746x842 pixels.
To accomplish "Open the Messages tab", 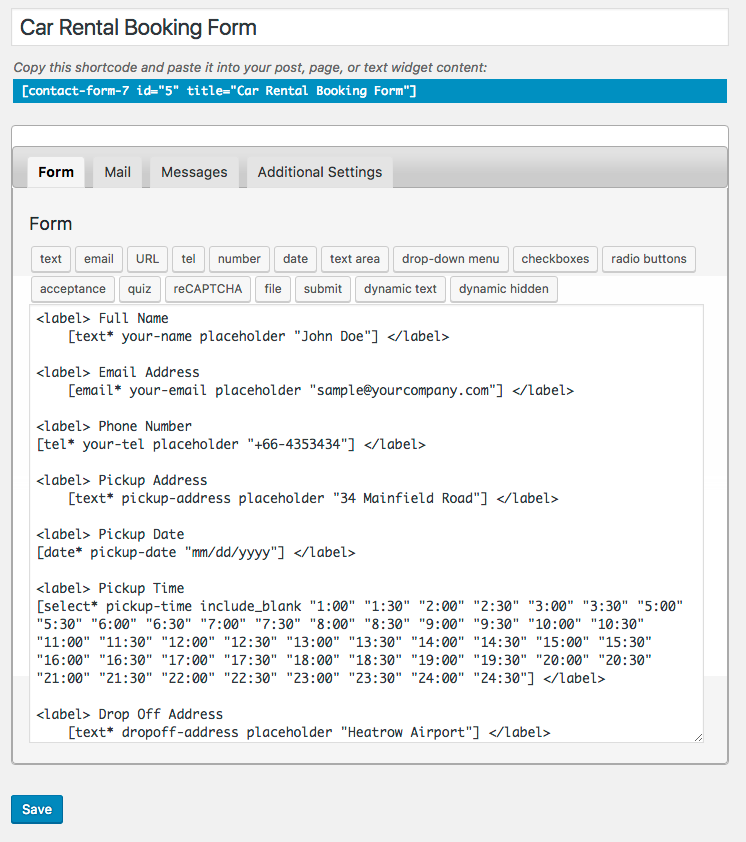I will [194, 172].
